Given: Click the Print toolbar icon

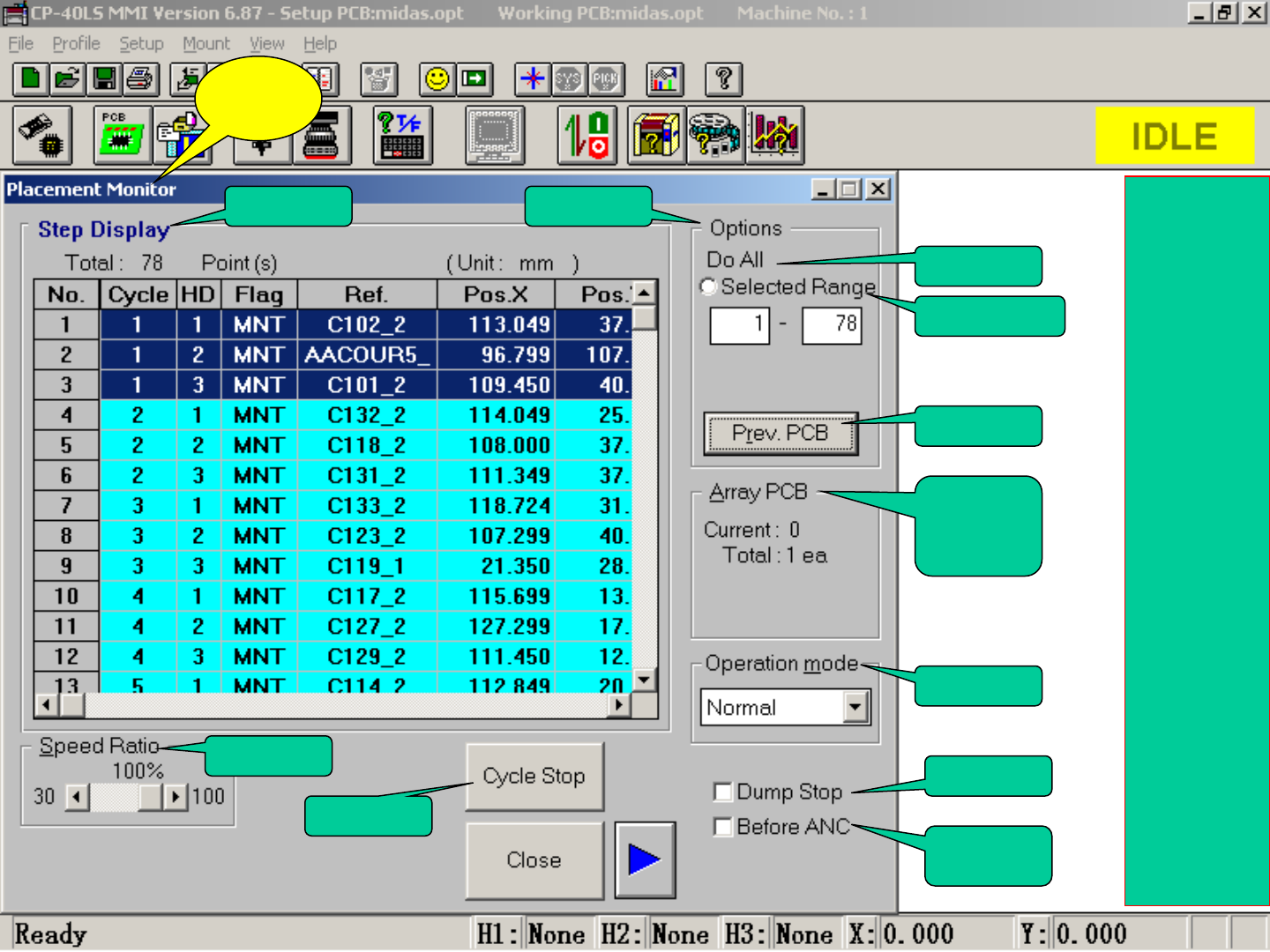Looking at the screenshot, I should 139,79.
